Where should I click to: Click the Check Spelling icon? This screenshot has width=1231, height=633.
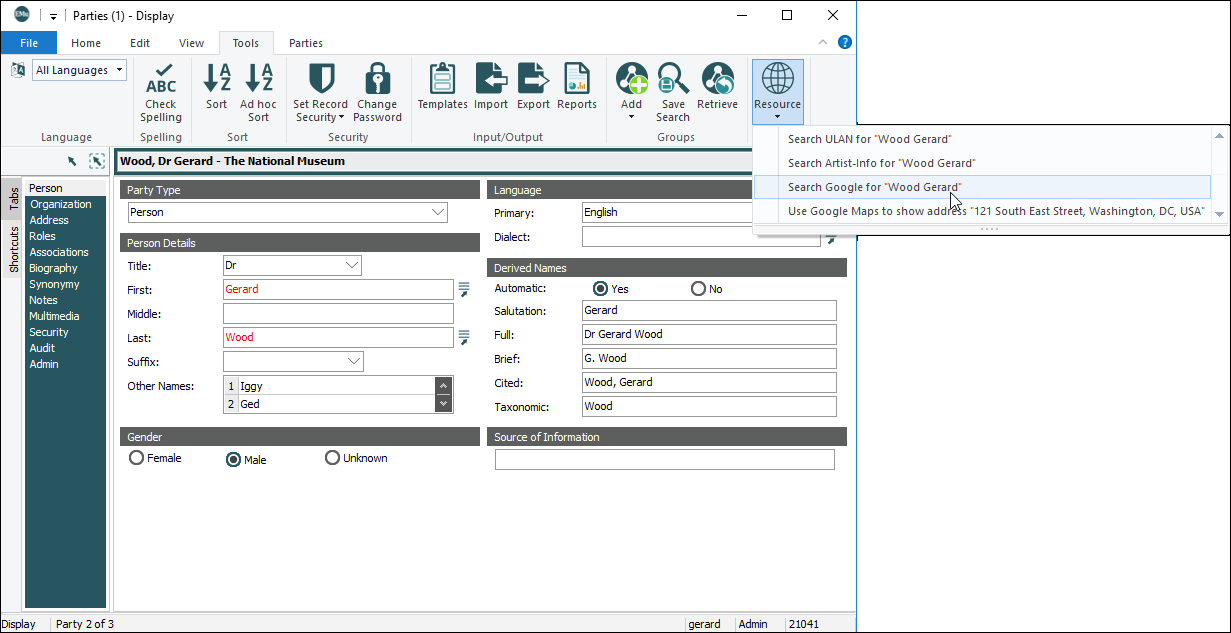[160, 80]
